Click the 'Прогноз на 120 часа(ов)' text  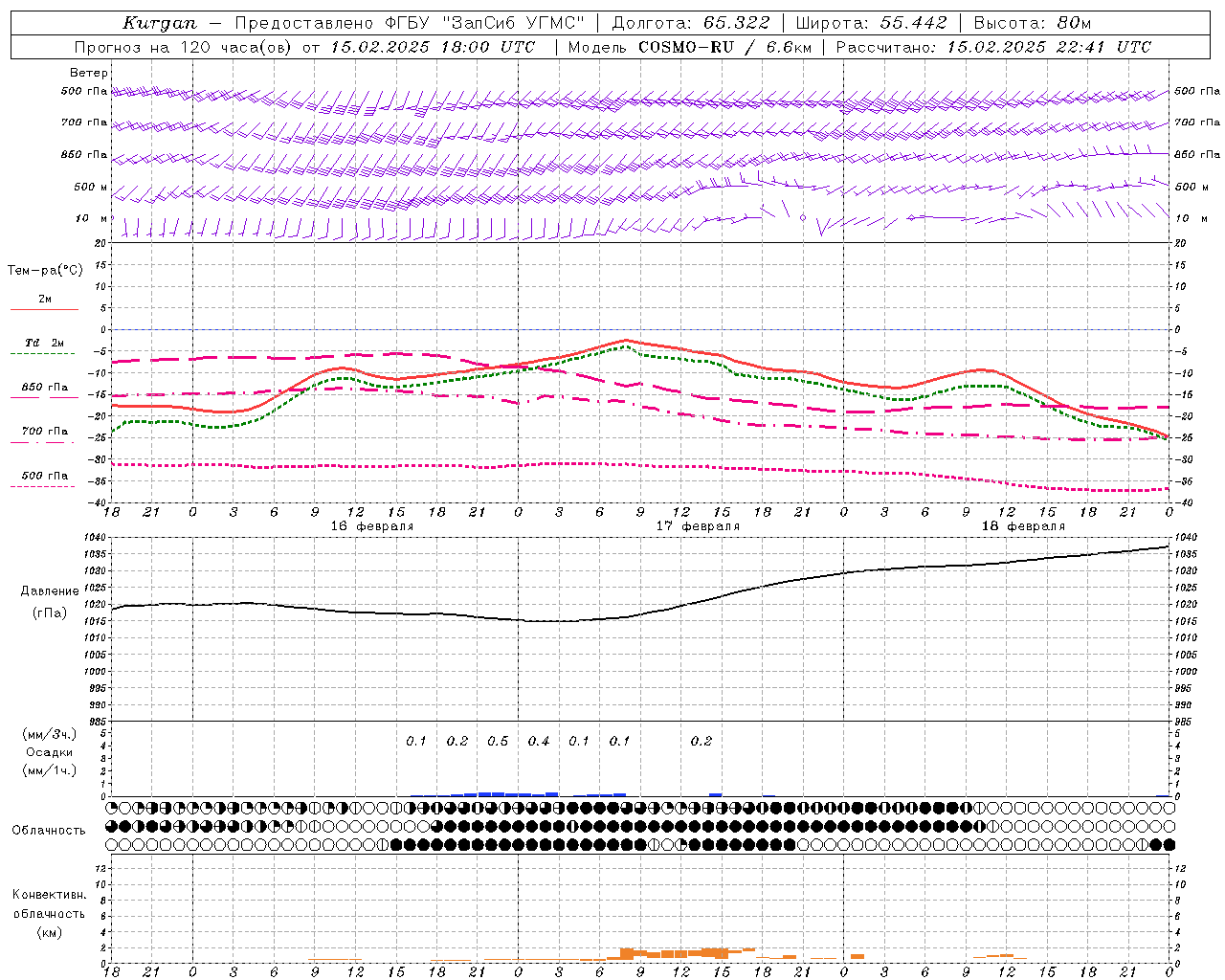[185, 47]
